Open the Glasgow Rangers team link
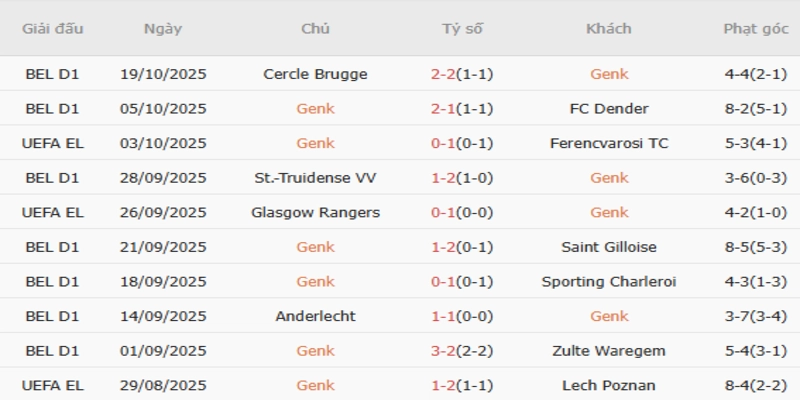This screenshot has width=800, height=400. [315, 212]
